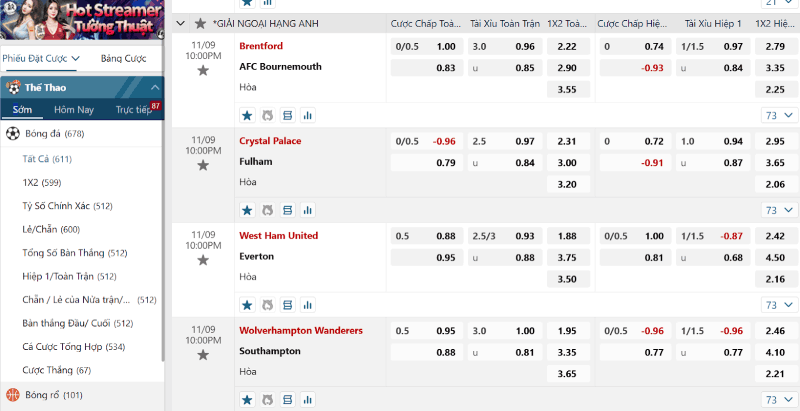Click the sports icon beside Thể Thao
This screenshot has height=411, width=800.
[13, 88]
